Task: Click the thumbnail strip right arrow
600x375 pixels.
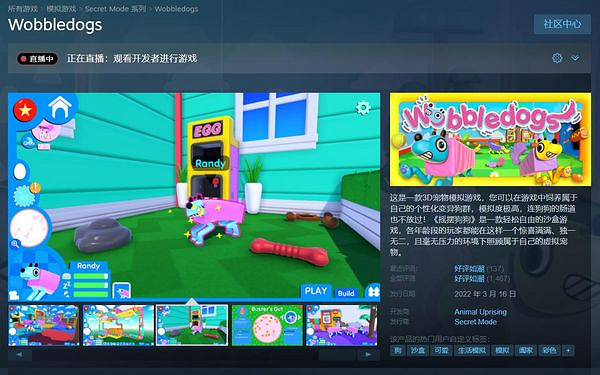Action: 368,355
